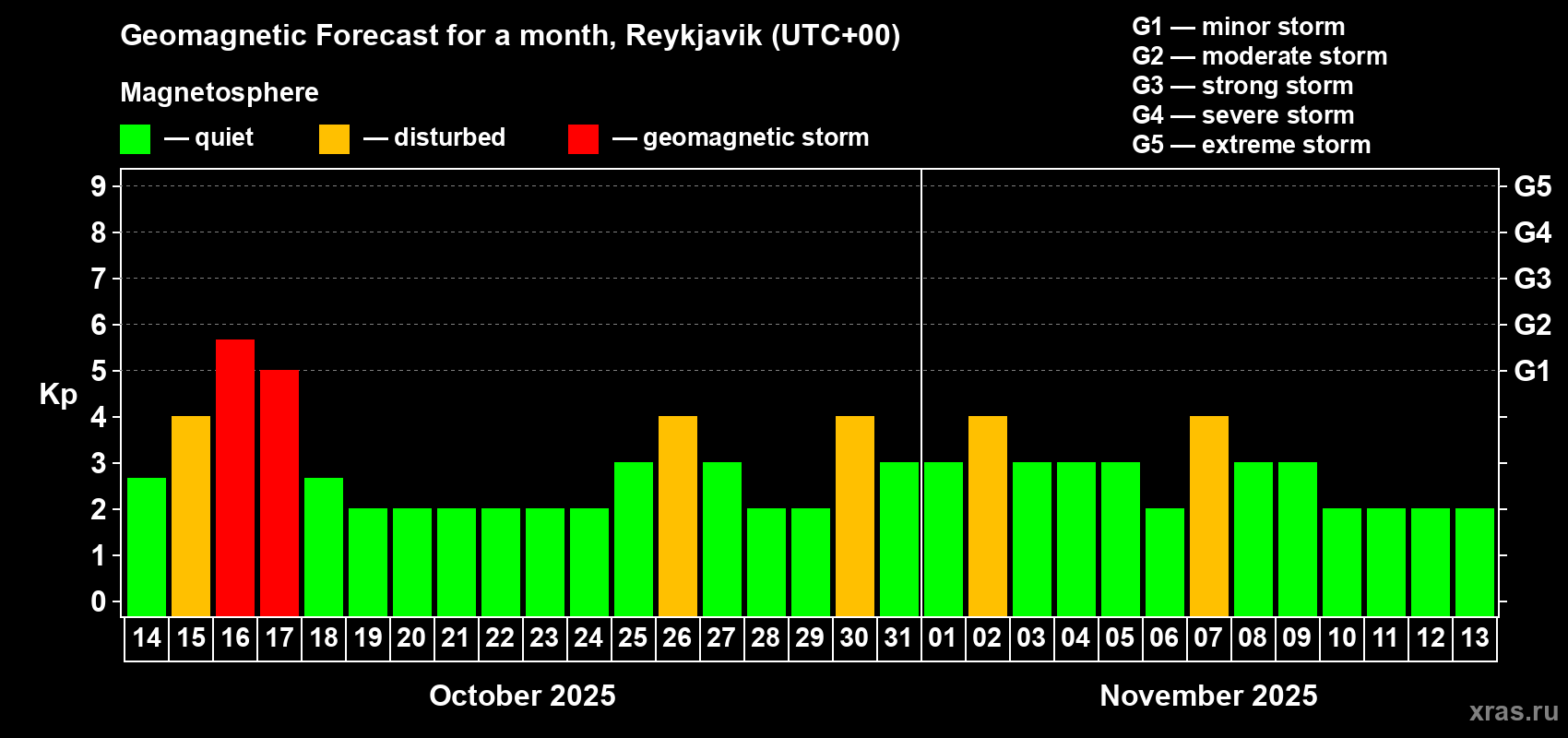
Task: Click the 'Magnetosphere' heading
Action: (220, 92)
